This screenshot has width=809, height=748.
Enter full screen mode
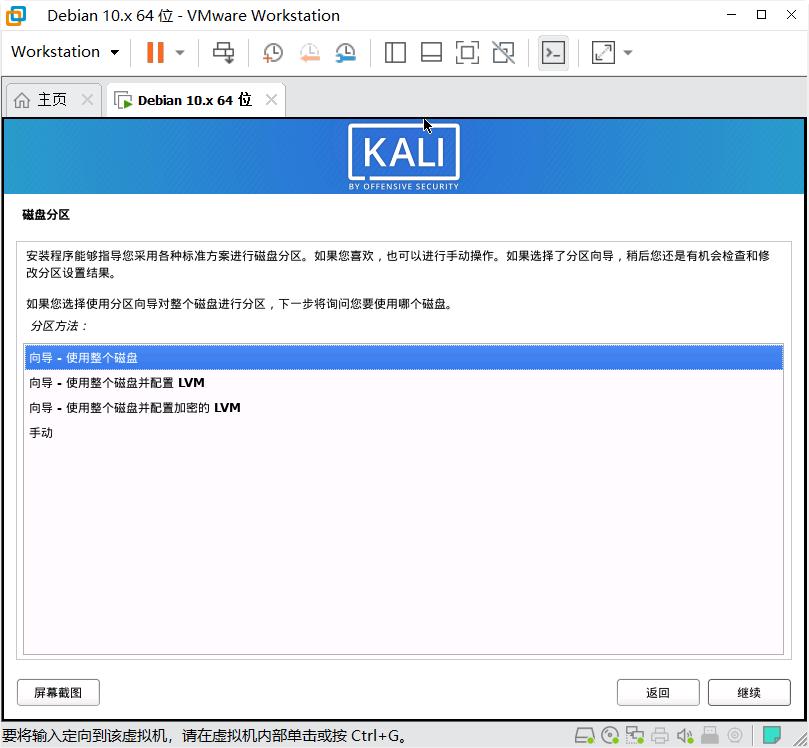point(467,53)
